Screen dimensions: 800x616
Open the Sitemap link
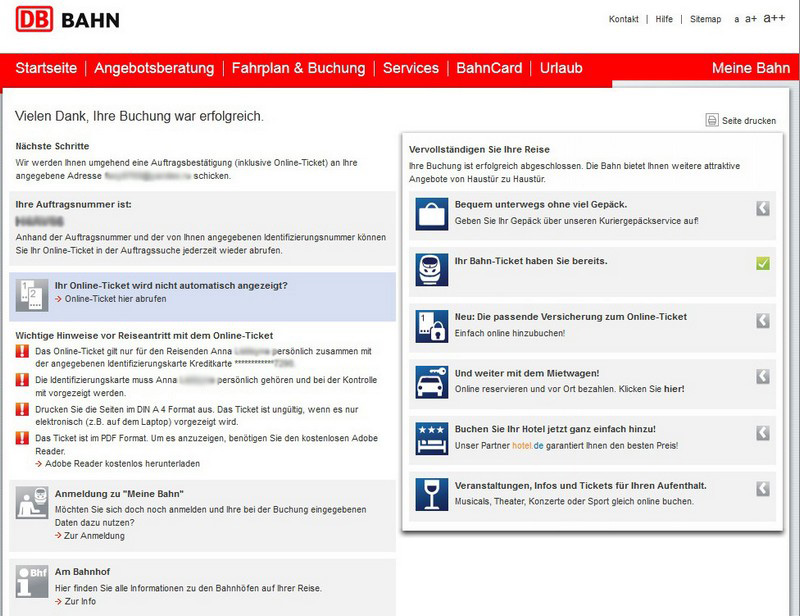point(706,19)
